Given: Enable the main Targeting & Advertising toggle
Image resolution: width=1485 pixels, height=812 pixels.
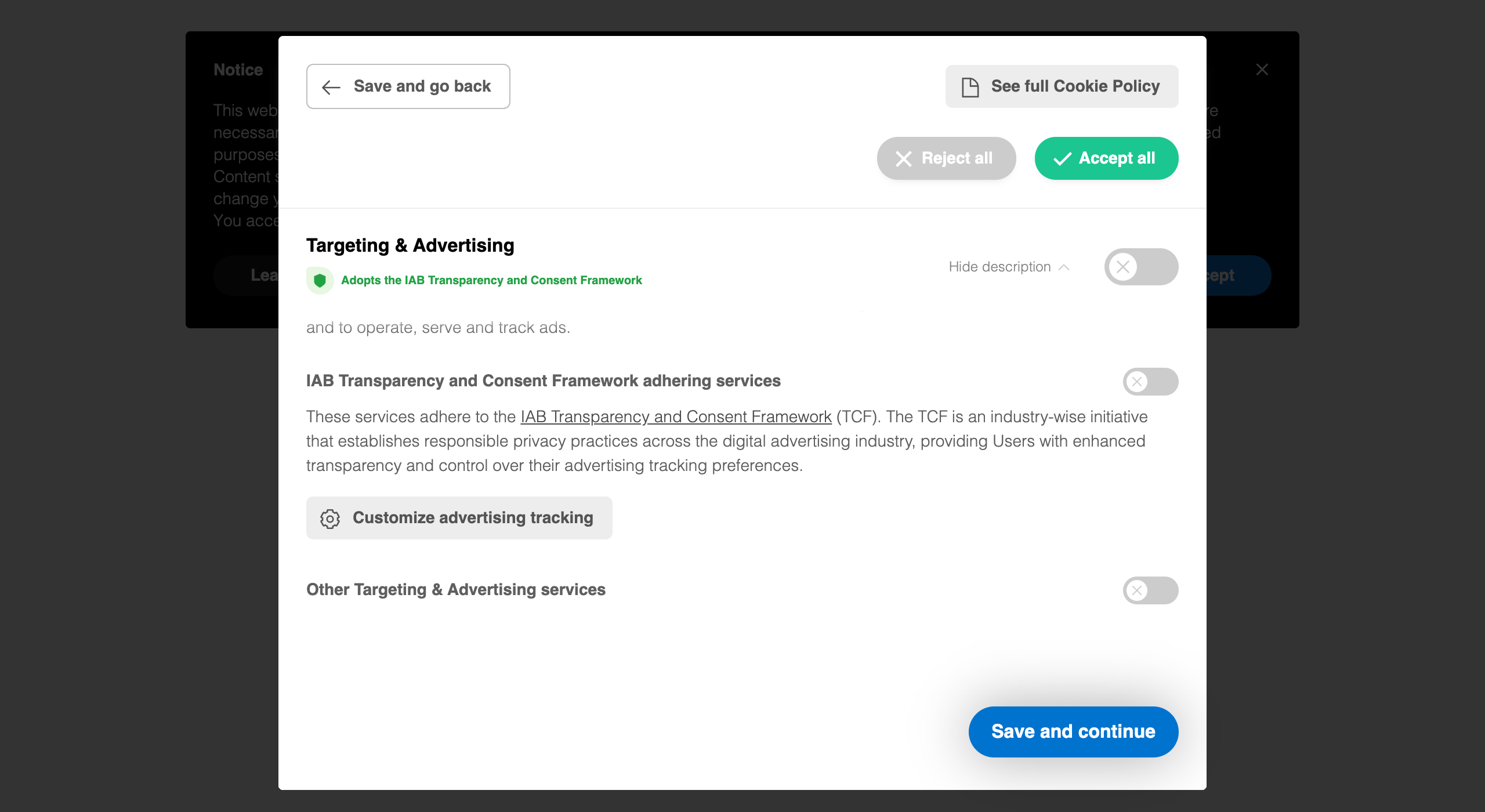Looking at the screenshot, I should [x=1140, y=267].
